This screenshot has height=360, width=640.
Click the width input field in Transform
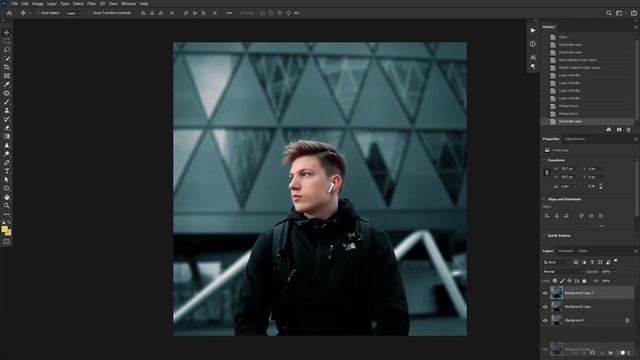coord(569,169)
